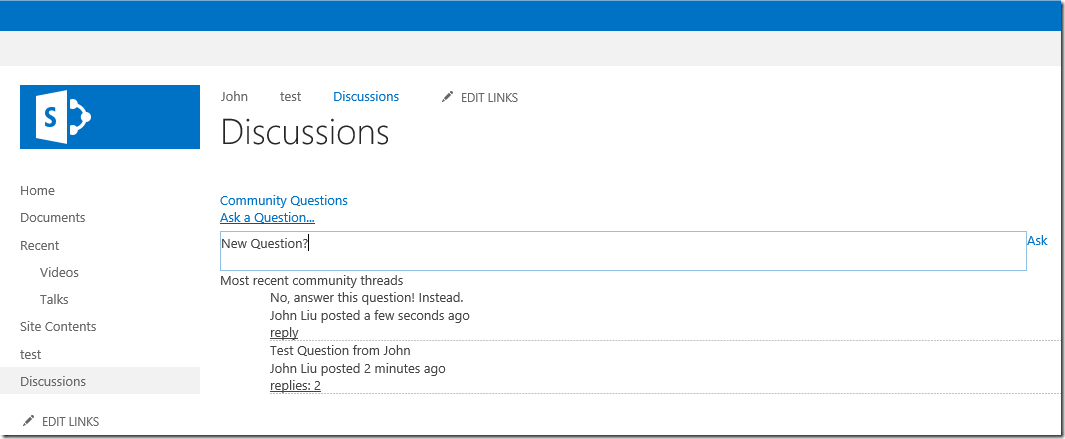
Task: Click the SharePoint logo tile
Action: click(110, 117)
